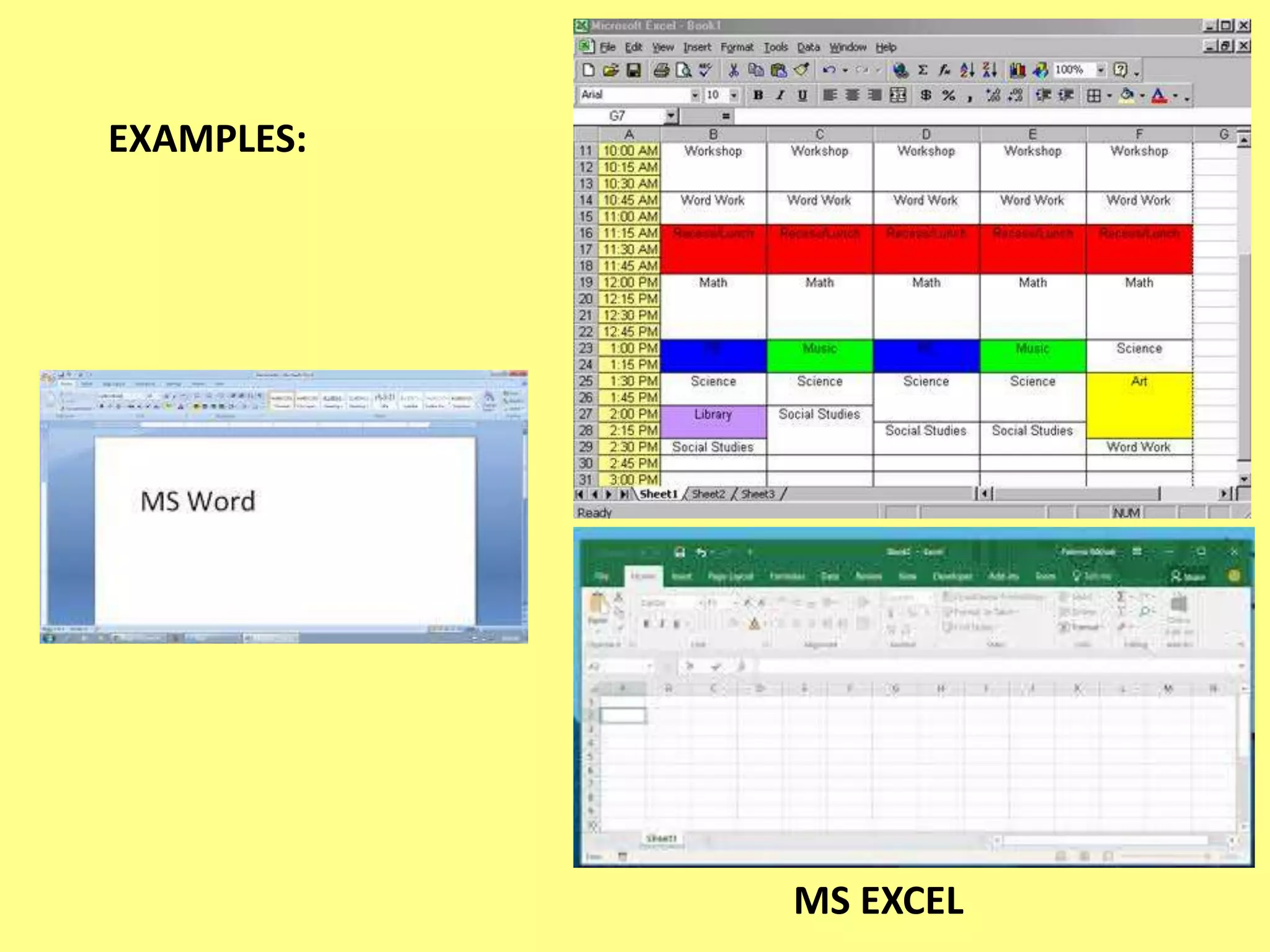
Task: Apply Currency Style dollar icon in classic Excel
Action: click(x=926, y=95)
